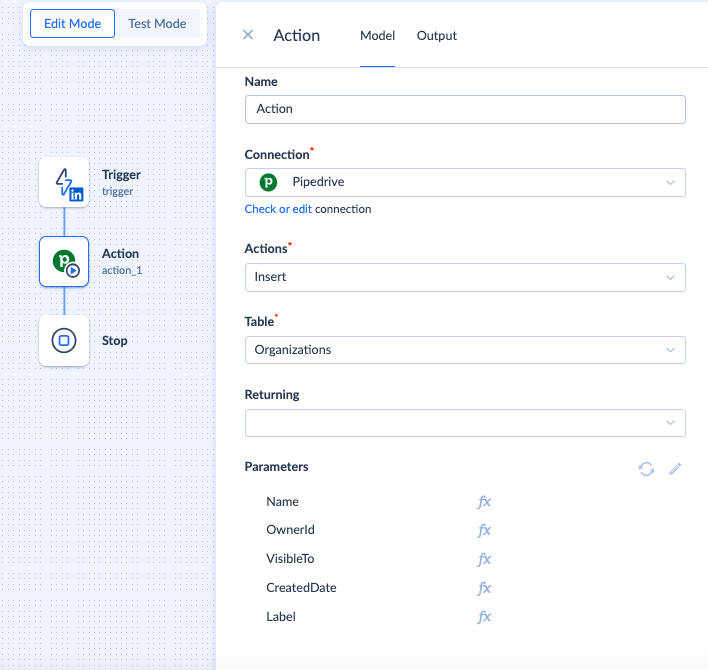The width and height of the screenshot is (708, 670).
Task: Click the Pipedrive logo in Connection field
Action: 268,182
